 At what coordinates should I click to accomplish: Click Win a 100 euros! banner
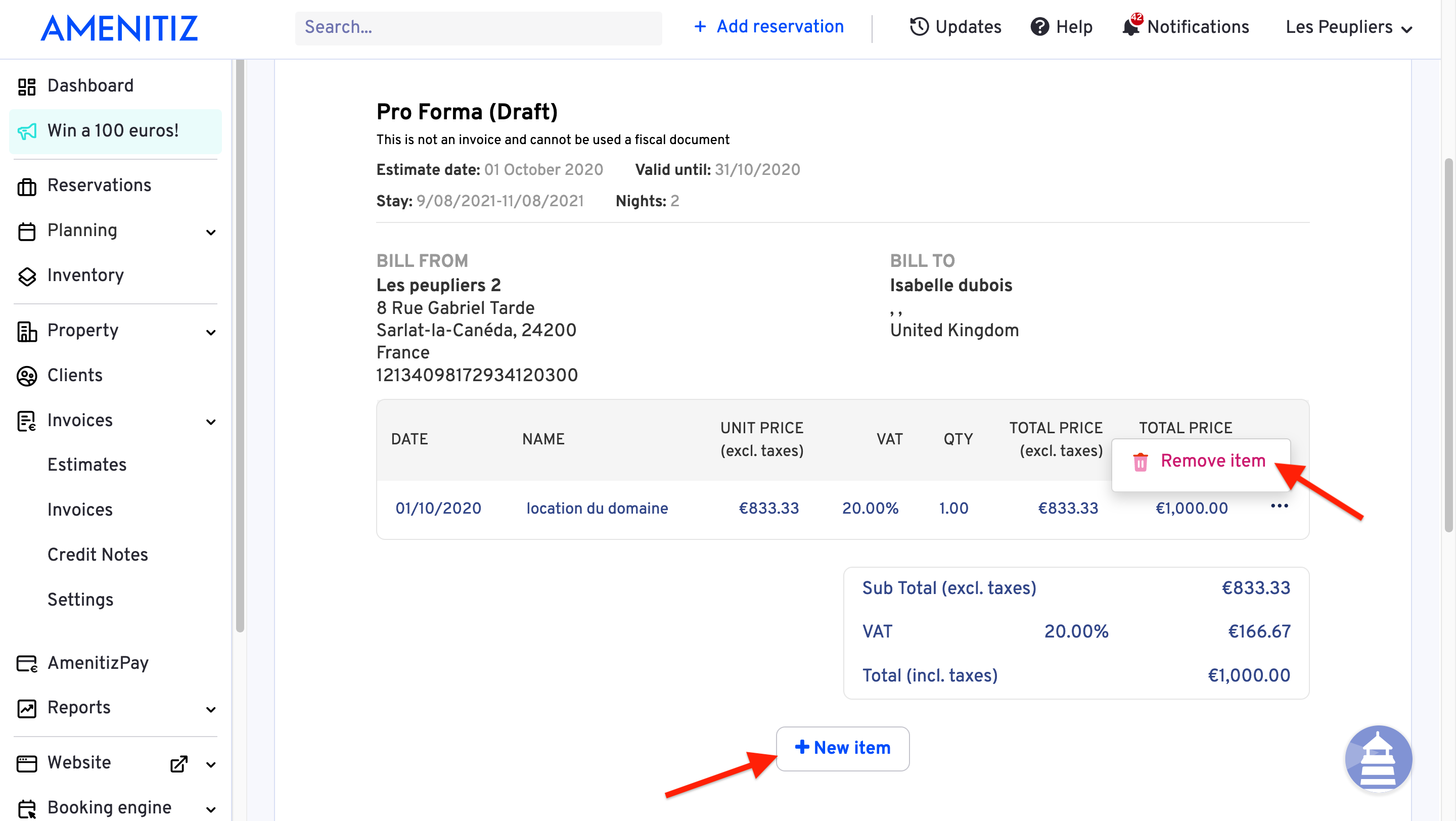point(116,131)
